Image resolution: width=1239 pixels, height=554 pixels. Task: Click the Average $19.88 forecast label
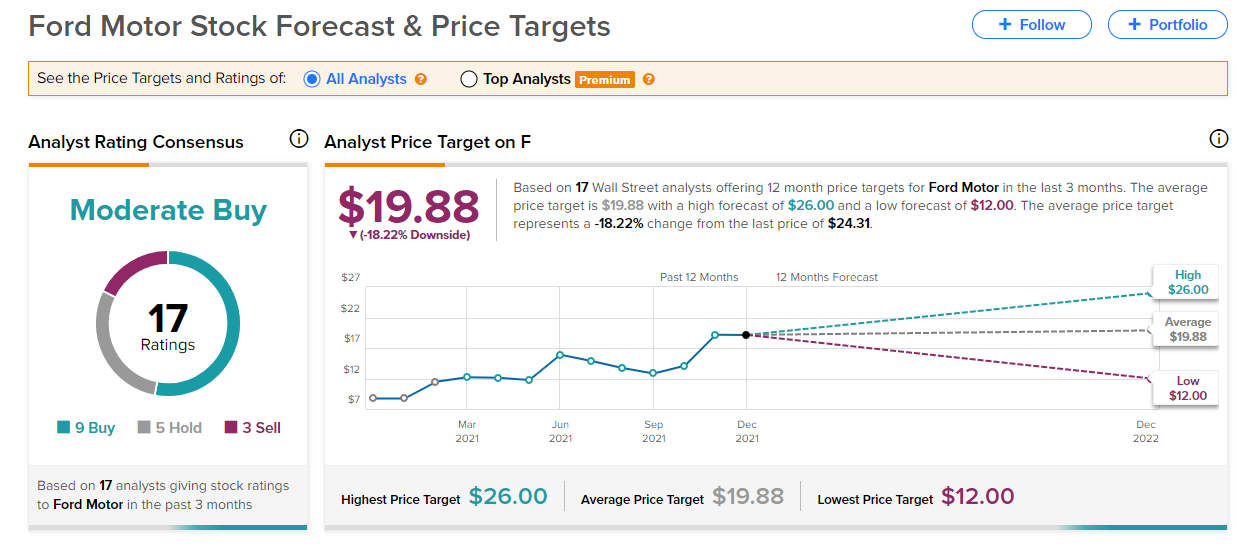[1188, 330]
